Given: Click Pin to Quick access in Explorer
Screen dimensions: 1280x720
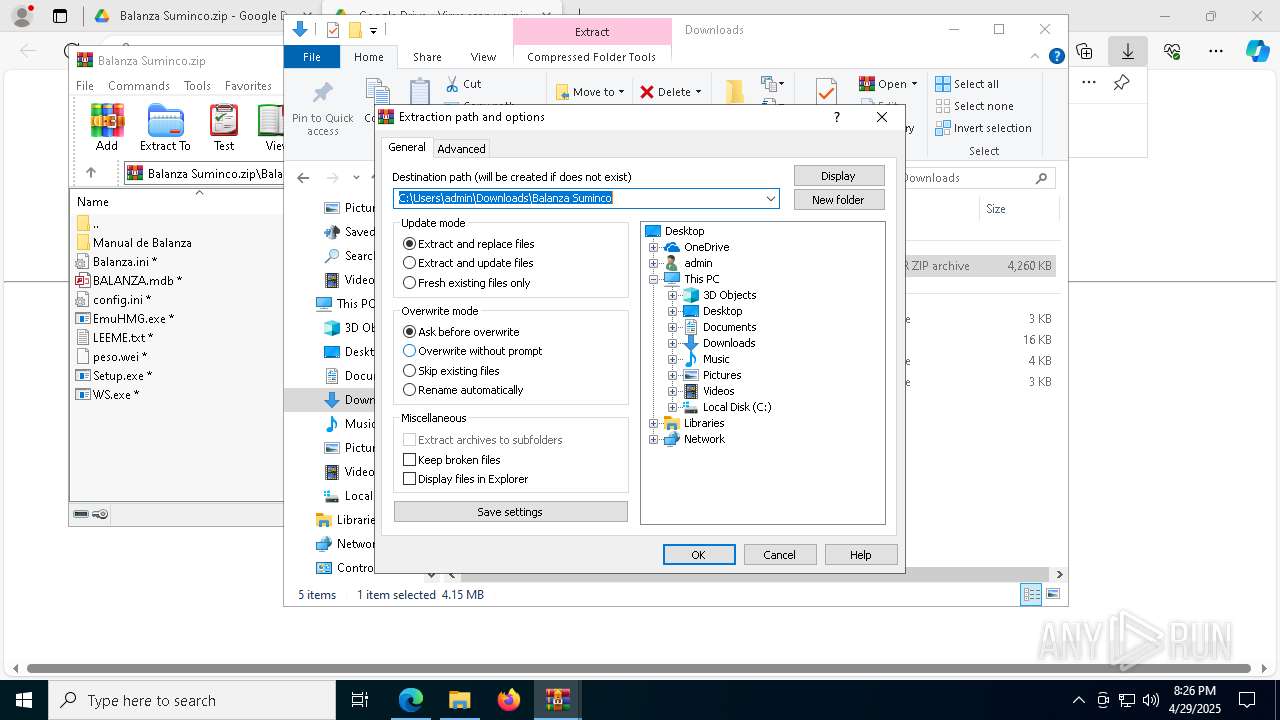Looking at the screenshot, I should coord(322,109).
